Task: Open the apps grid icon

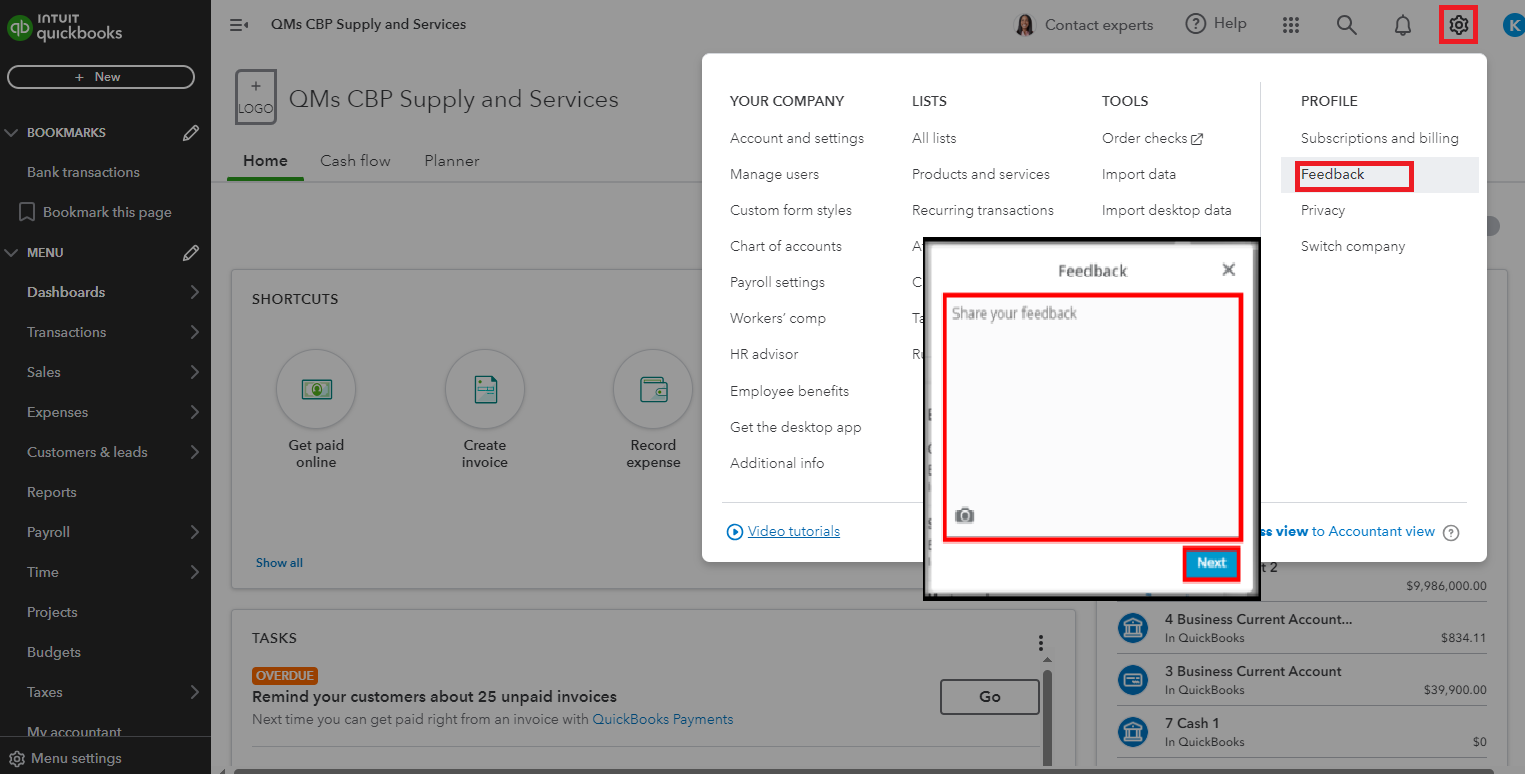Action: pyautogui.click(x=1291, y=25)
